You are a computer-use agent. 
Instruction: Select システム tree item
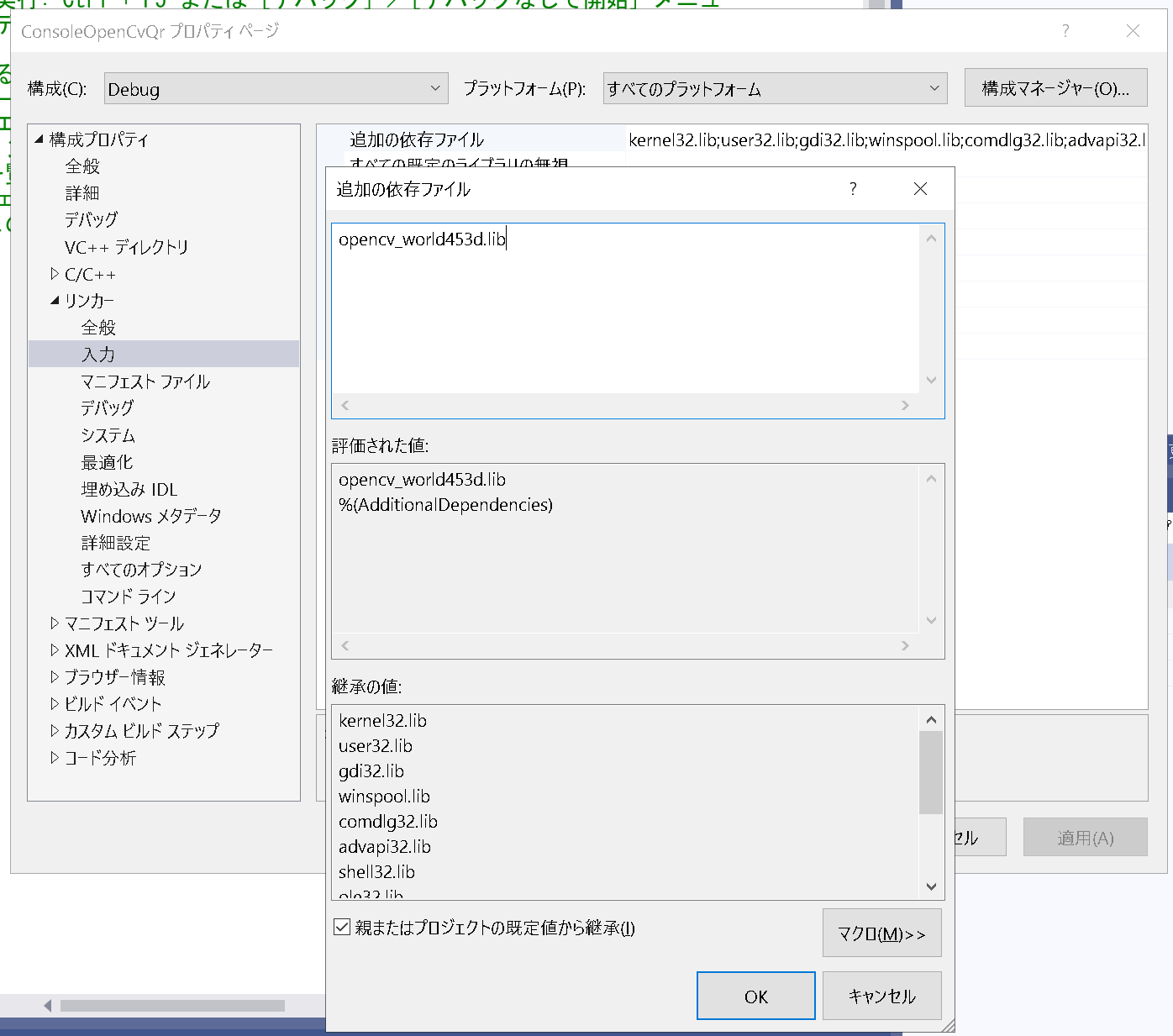click(108, 435)
